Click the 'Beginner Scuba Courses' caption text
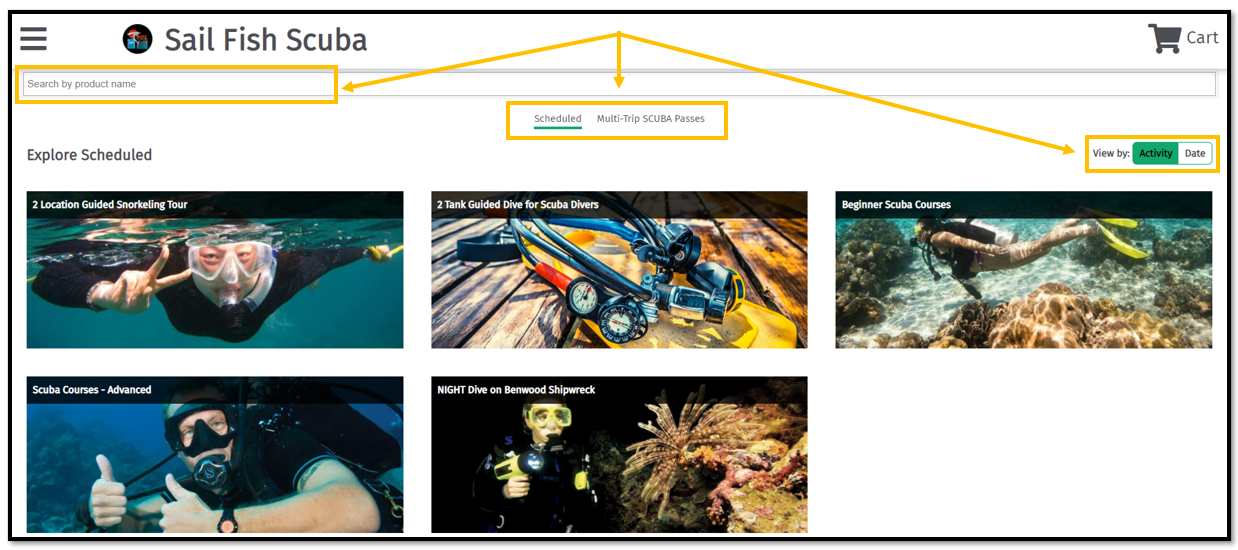The height and width of the screenshot is (550, 1238). pyautogui.click(x=896, y=205)
